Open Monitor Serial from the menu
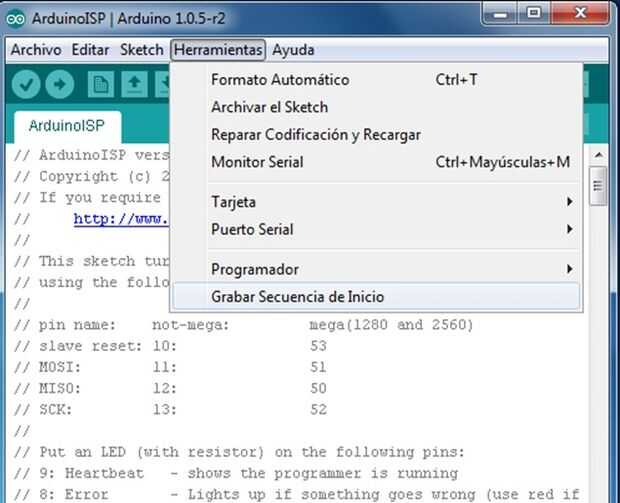Screen dimensions: 620x503 tap(376, 162)
